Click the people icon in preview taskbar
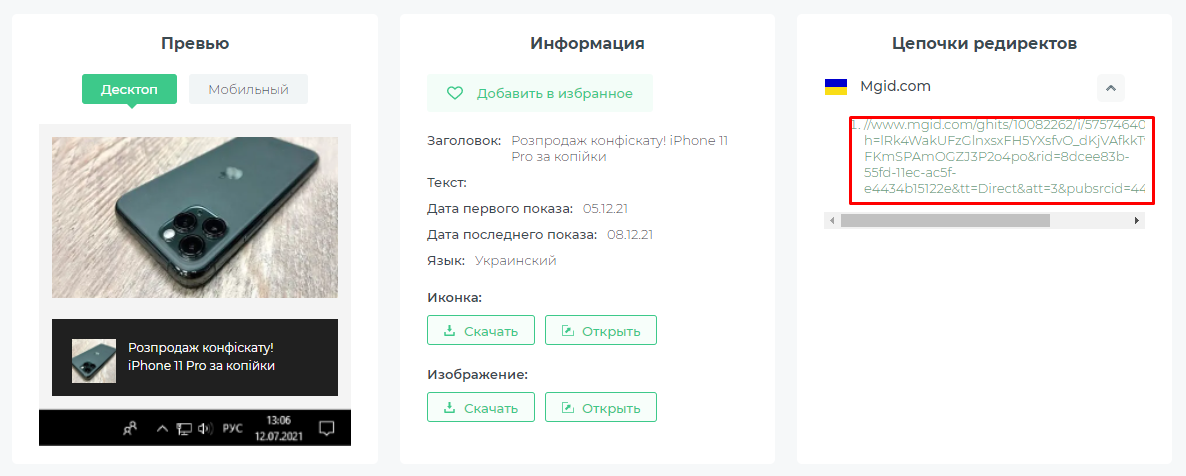Image resolution: width=1186 pixels, height=476 pixels. point(130,428)
